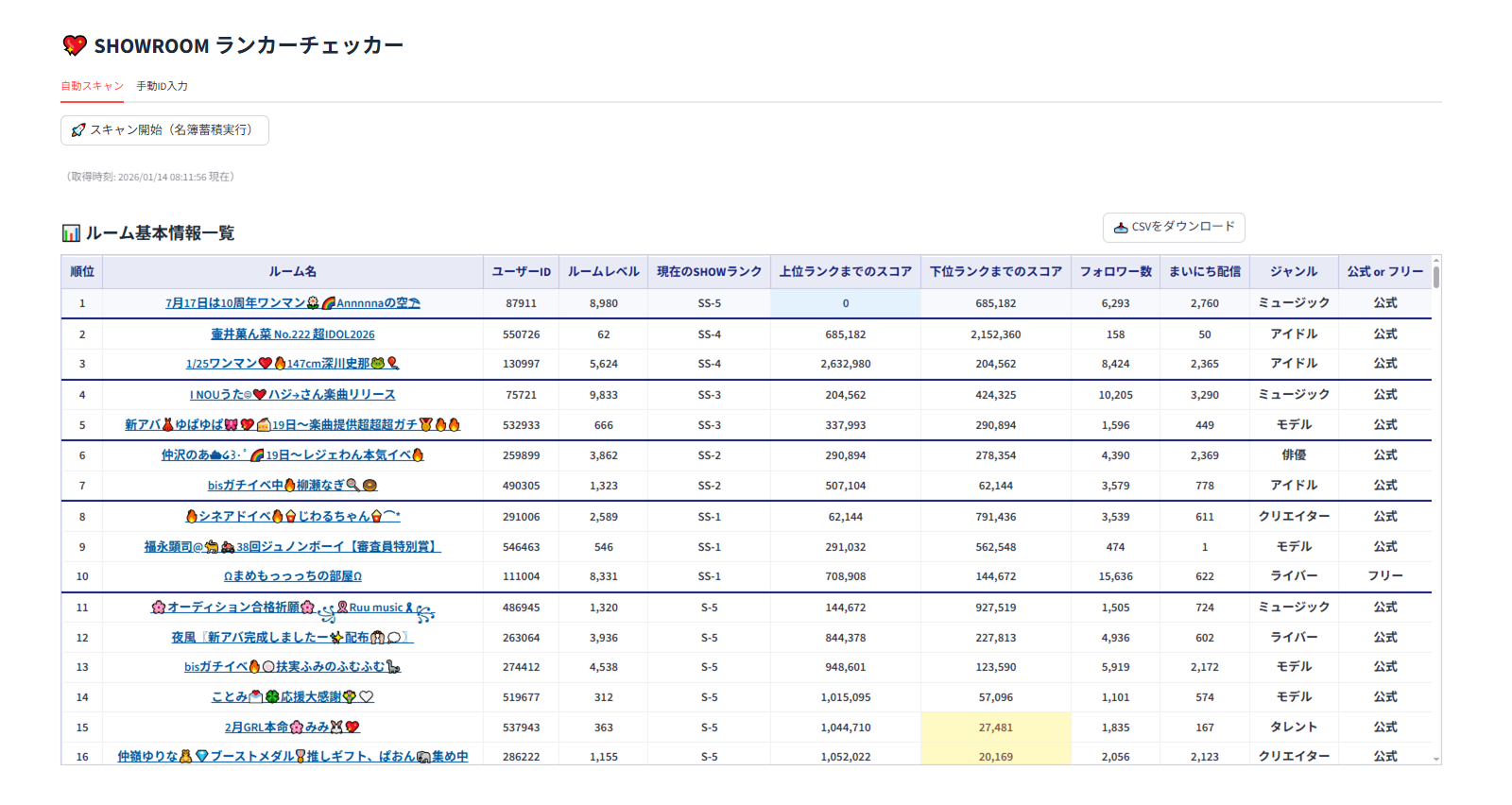This screenshot has height=805, width=1512.
Task: Switch to the 自動スキャン tab
Action: point(92,86)
